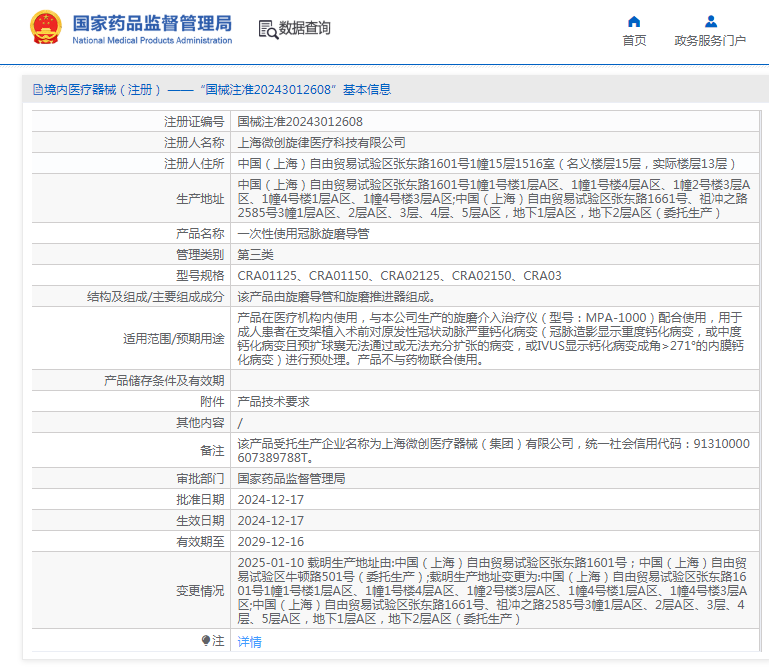The width and height of the screenshot is (769, 669).
Task: Open 政务服务门户 in the top navigation
Action: tap(710, 41)
